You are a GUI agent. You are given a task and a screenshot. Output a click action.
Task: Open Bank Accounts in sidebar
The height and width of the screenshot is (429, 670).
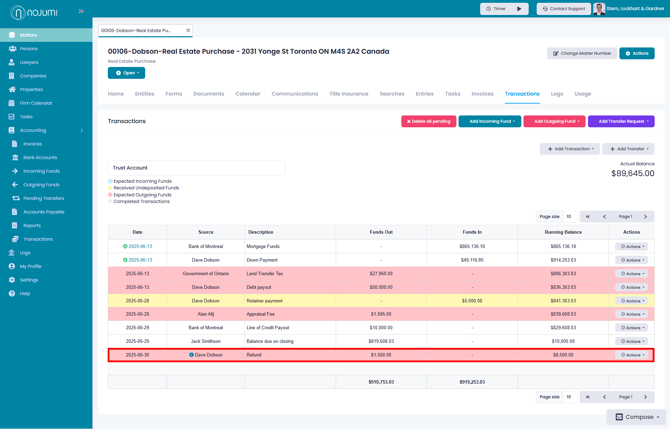[x=40, y=158]
